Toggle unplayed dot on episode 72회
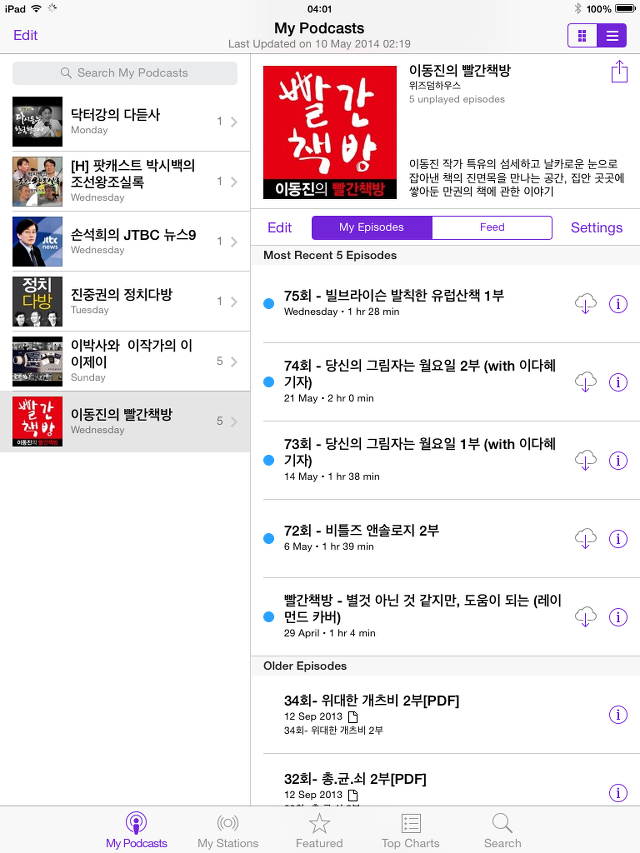640x853 pixels. 268,539
